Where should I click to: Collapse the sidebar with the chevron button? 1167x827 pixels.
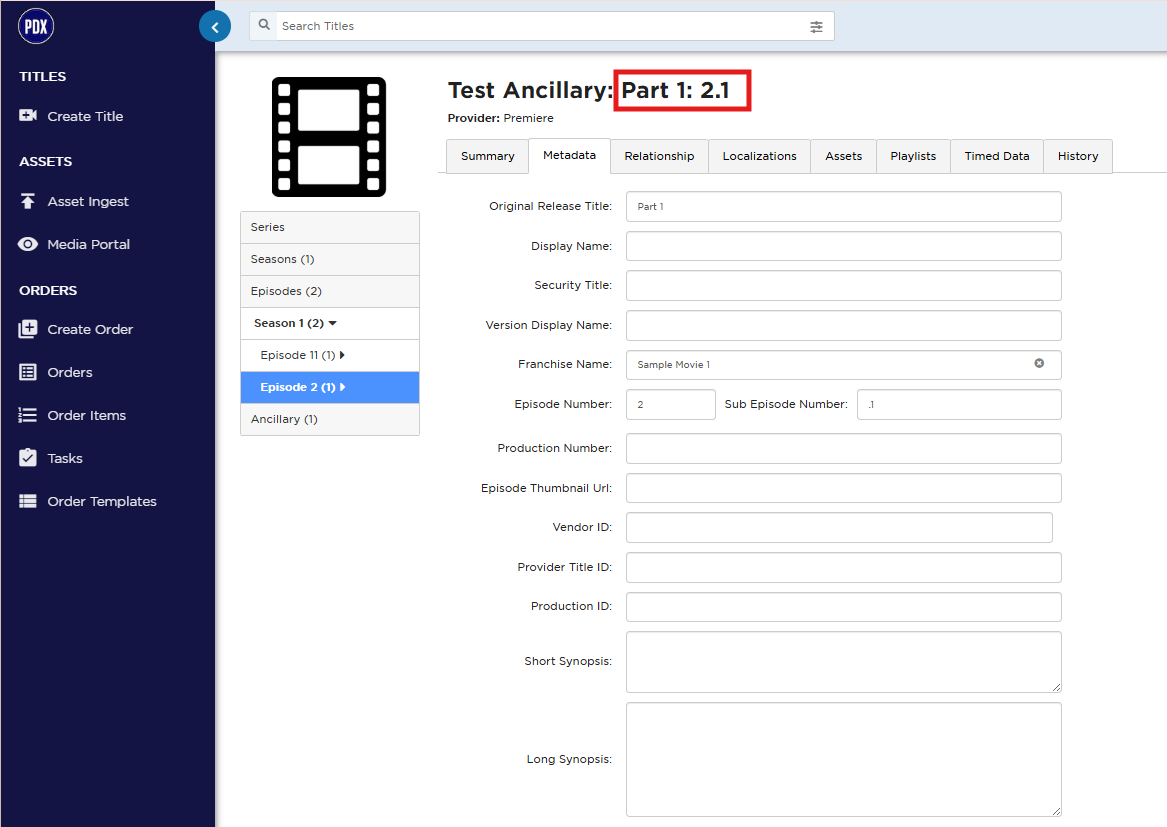pos(215,28)
